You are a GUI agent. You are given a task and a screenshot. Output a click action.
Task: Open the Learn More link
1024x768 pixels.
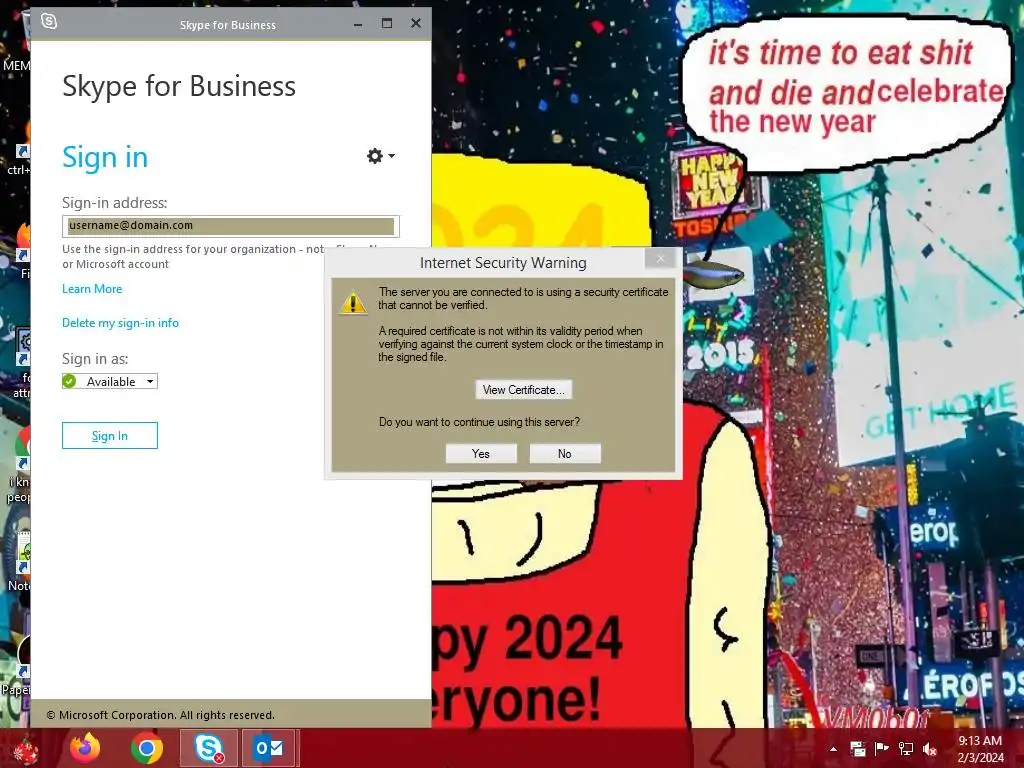click(x=92, y=289)
